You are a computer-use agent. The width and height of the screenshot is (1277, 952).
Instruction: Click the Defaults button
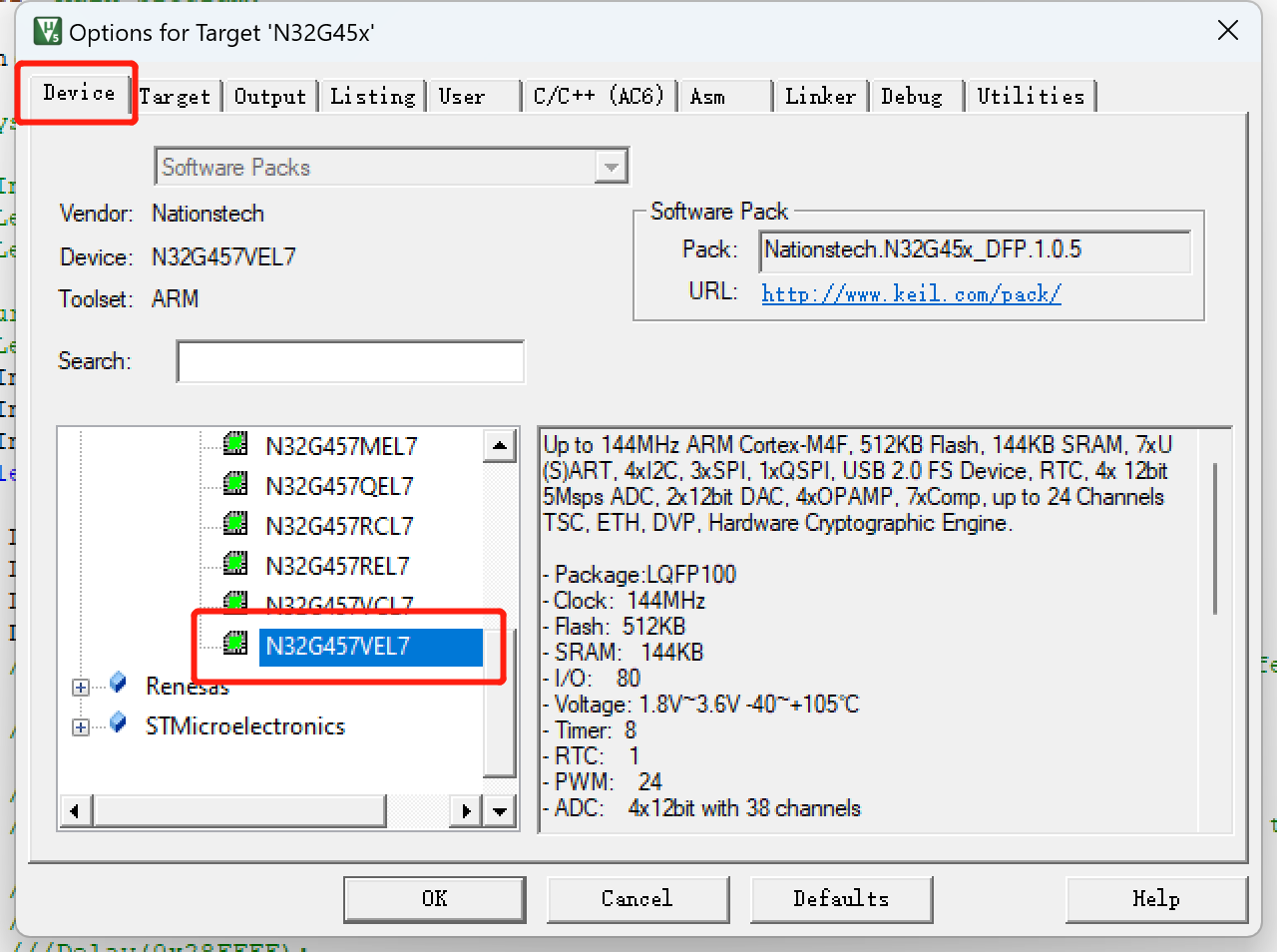(x=840, y=899)
